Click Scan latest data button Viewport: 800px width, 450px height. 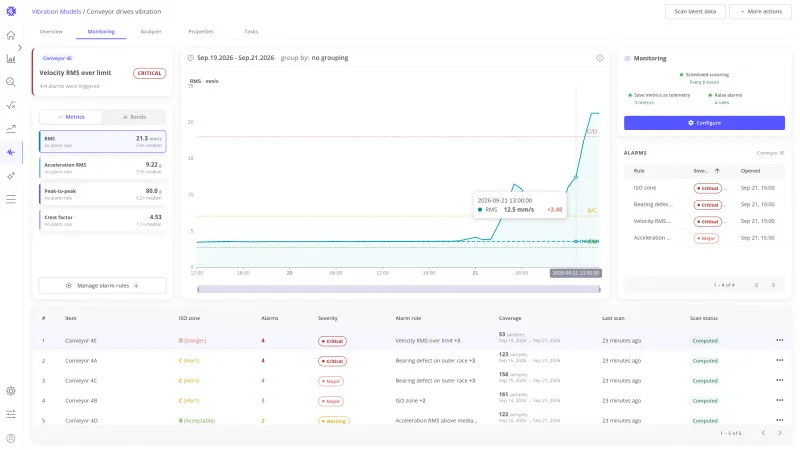tap(695, 11)
